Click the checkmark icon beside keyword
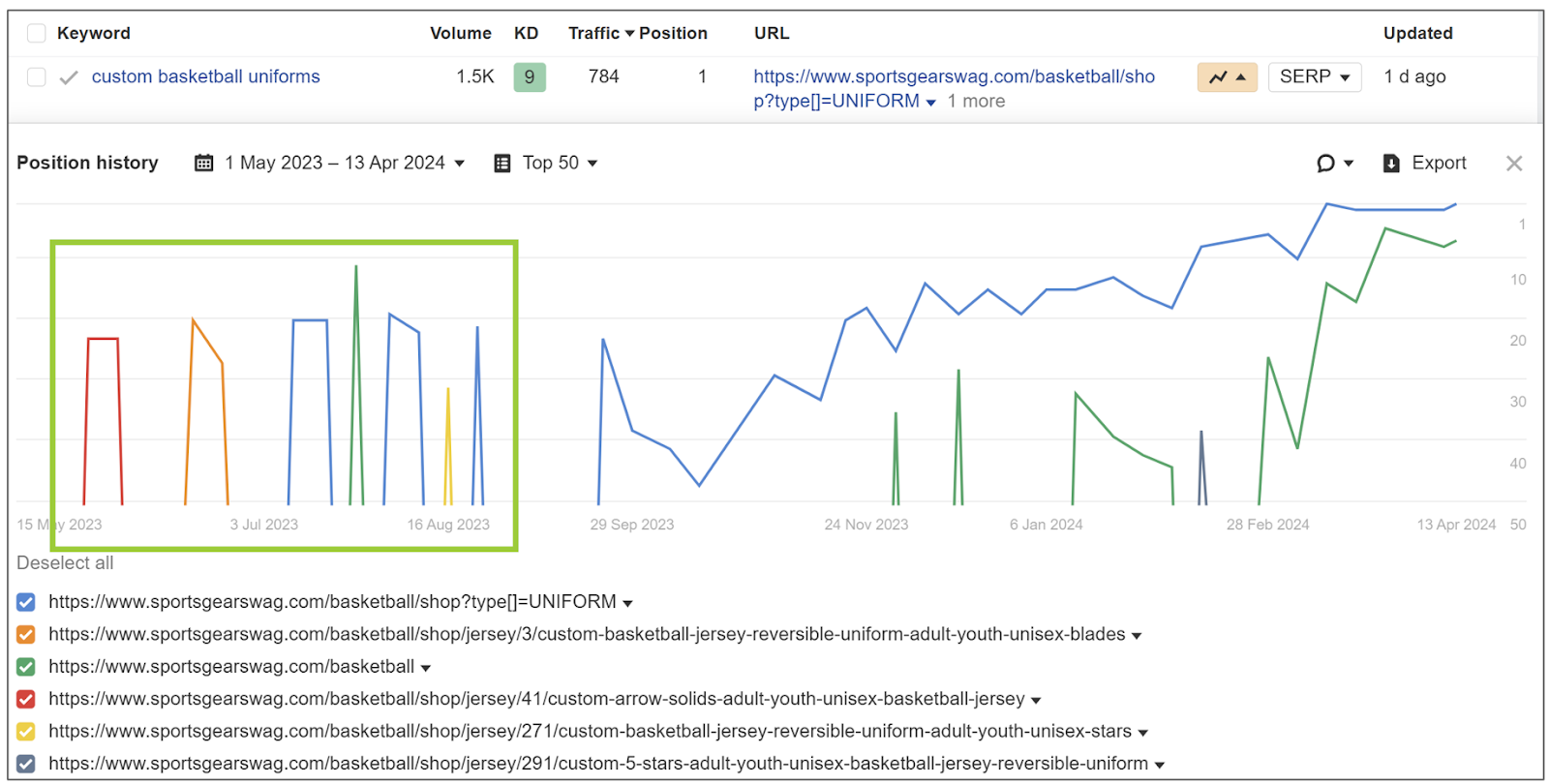 pos(69,77)
